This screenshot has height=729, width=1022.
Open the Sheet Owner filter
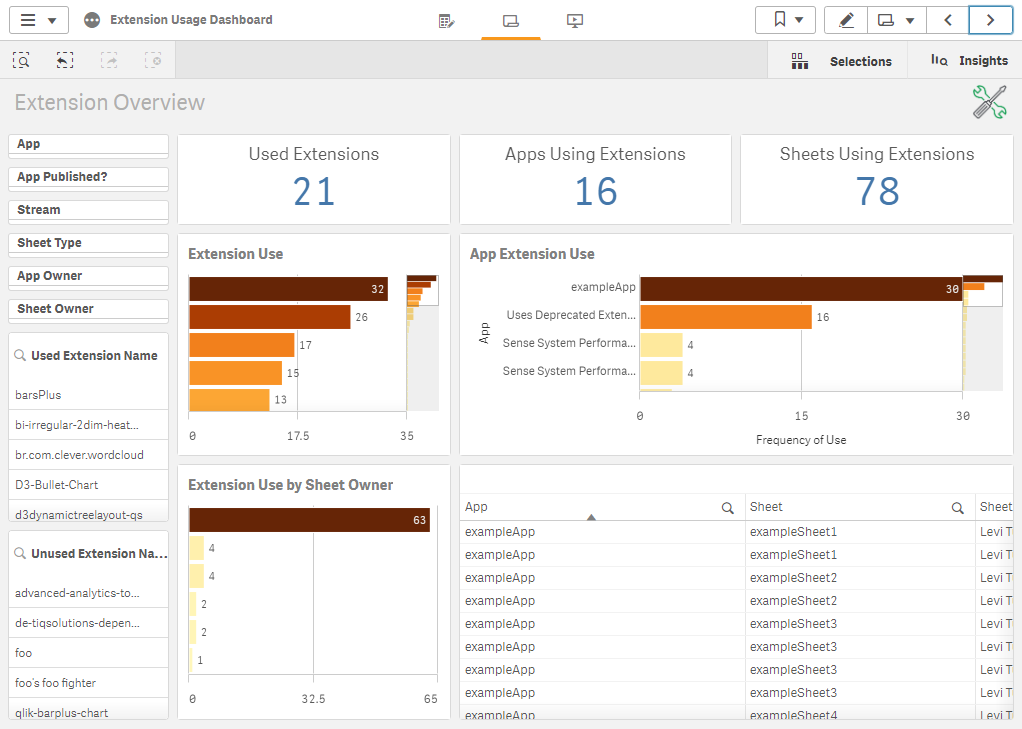(89, 310)
